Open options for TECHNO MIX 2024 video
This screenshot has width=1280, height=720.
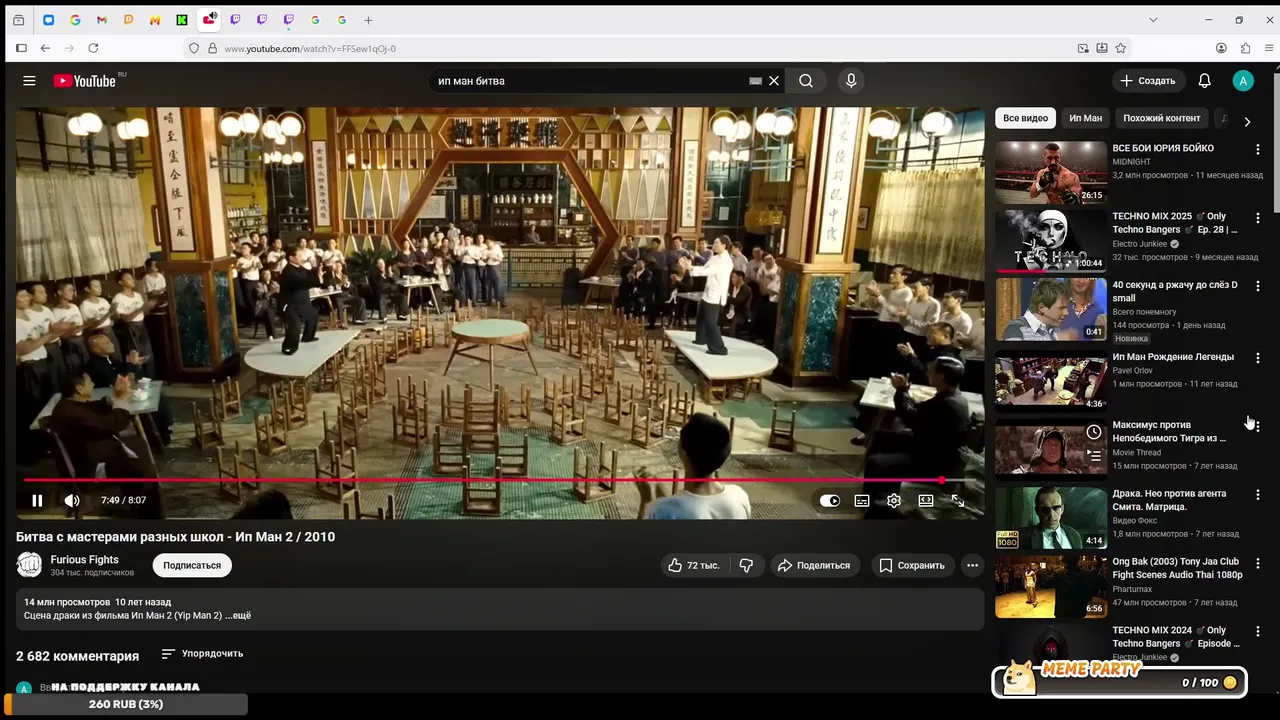pyautogui.click(x=1258, y=632)
